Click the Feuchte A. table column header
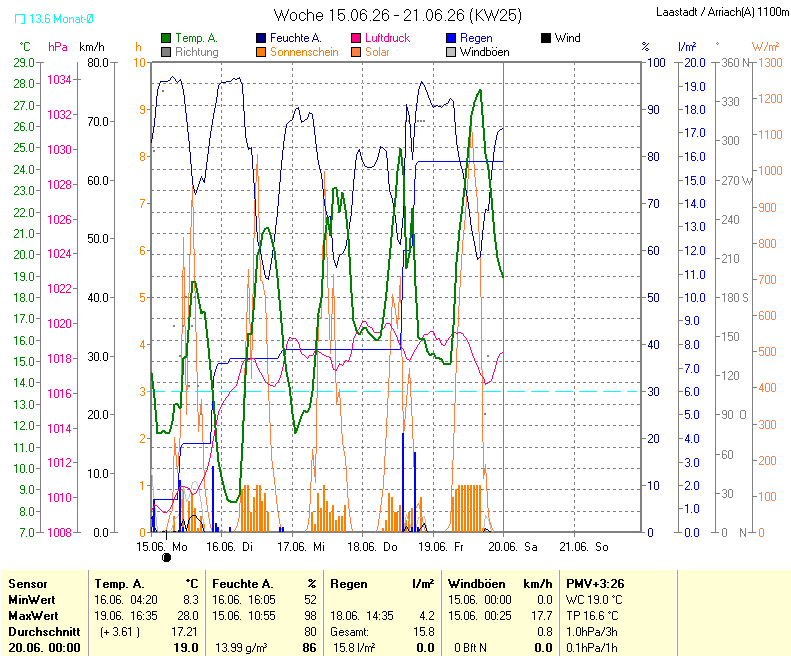Image resolution: width=791 pixels, height=656 pixels. pos(243,584)
